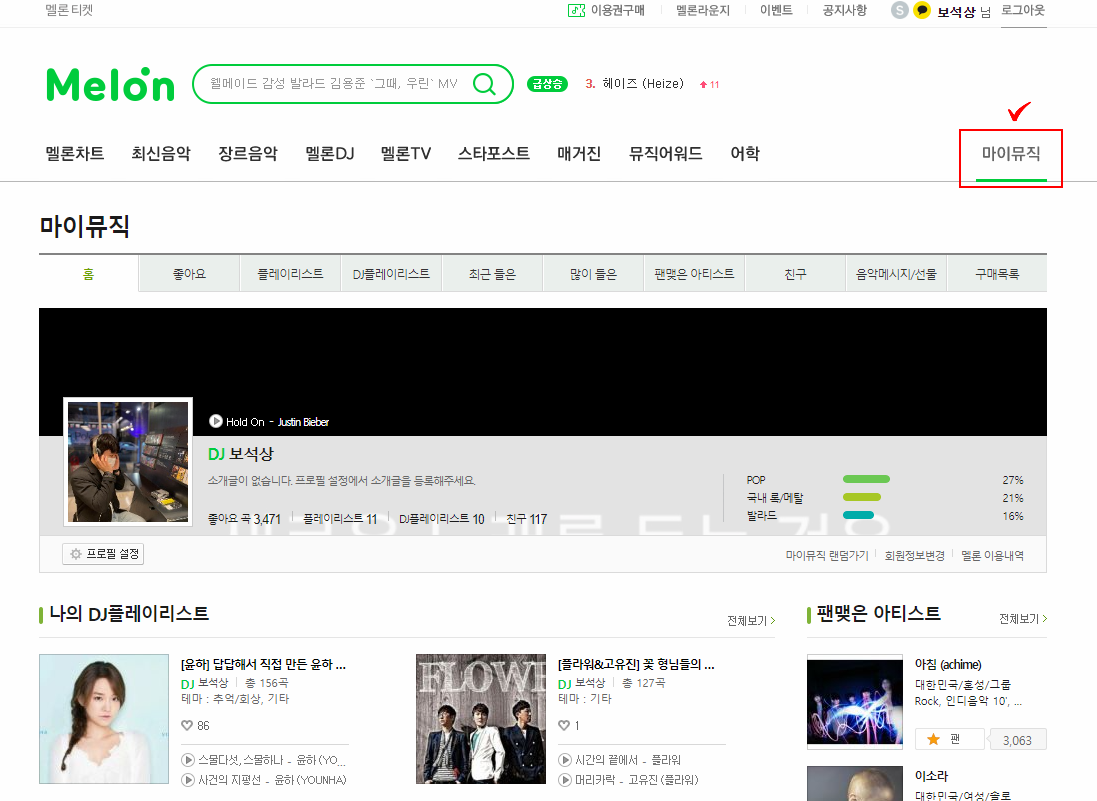Open 전체보기 for 팬맺은 아티스트
Viewport: 1097px width, 801px height.
click(1023, 618)
